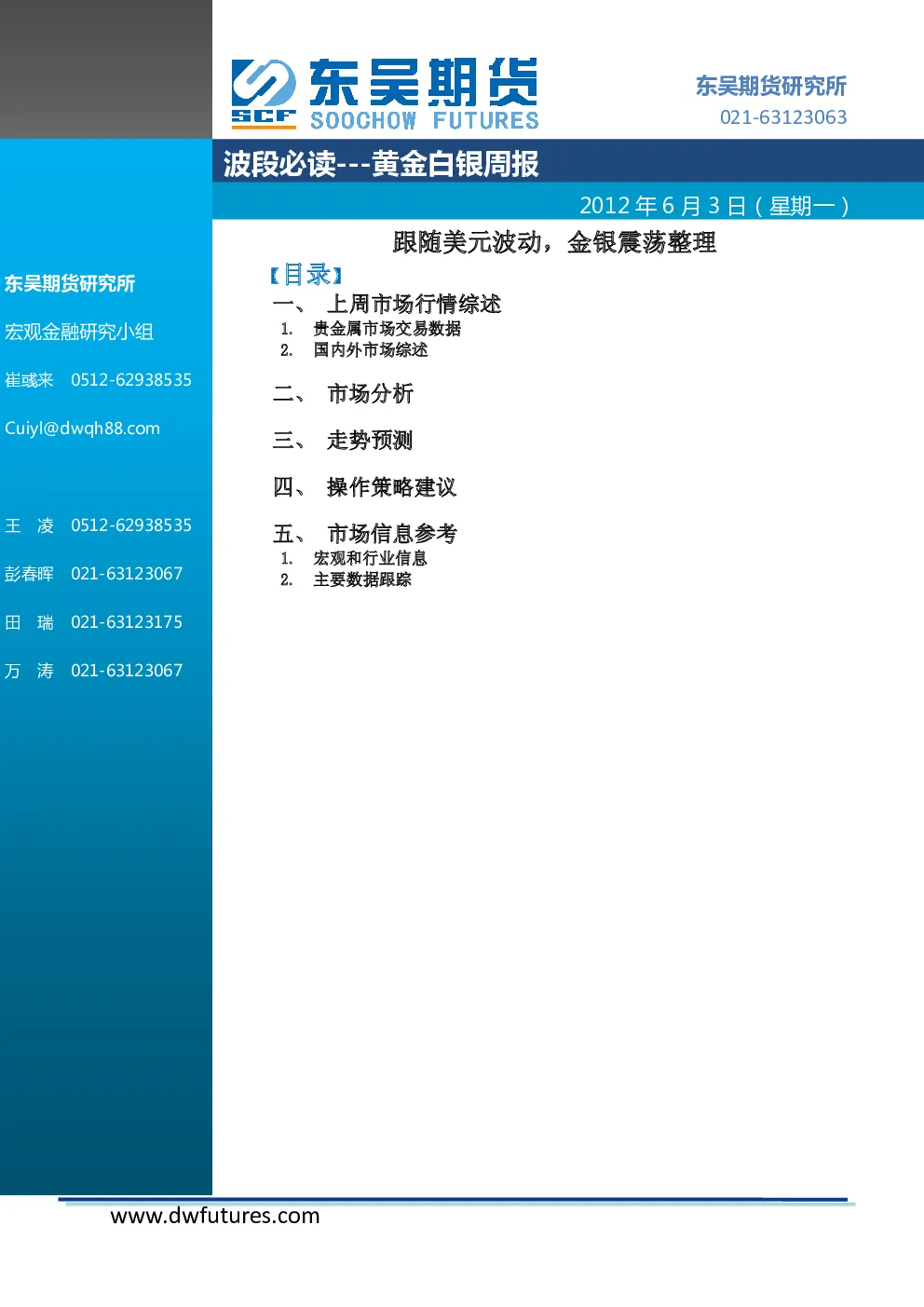Screen dimensions: 924x1307
Task: Click the 东吴期货 company name header
Action: pyautogui.click(x=424, y=82)
